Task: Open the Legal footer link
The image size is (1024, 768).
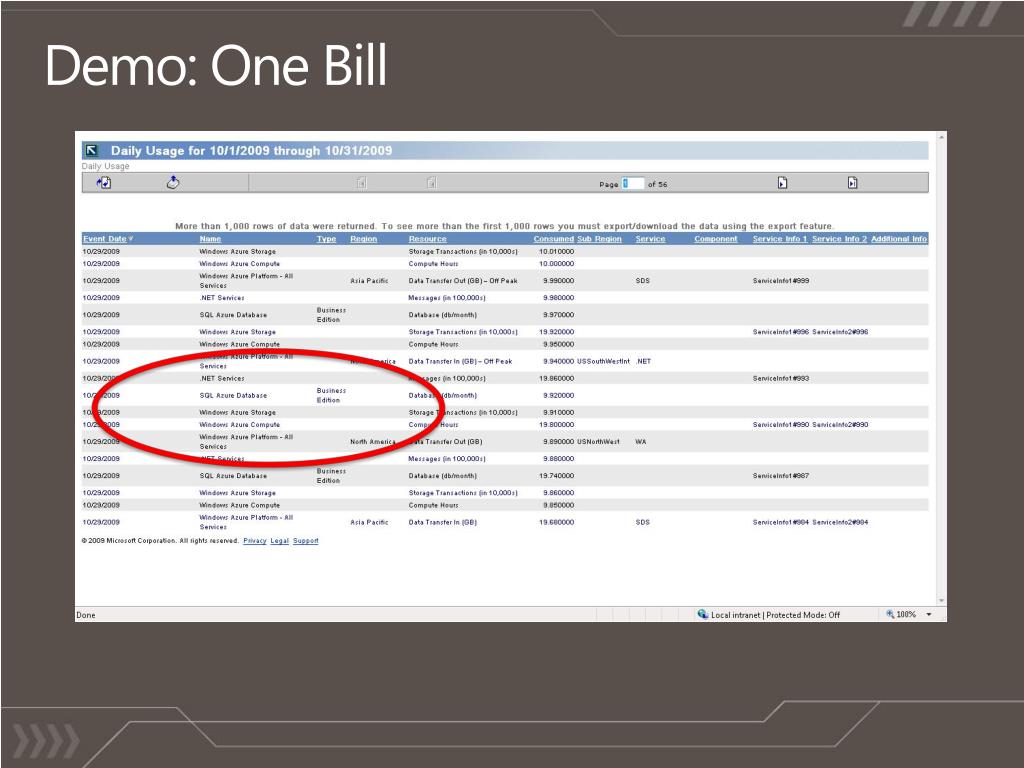Action: point(280,541)
